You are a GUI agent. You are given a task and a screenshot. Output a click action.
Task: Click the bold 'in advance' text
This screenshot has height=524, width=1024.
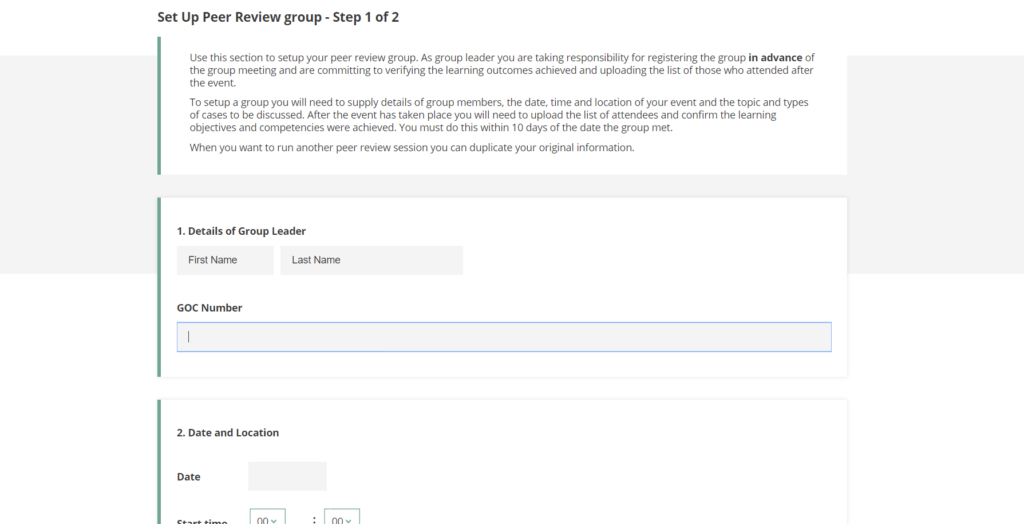775,58
